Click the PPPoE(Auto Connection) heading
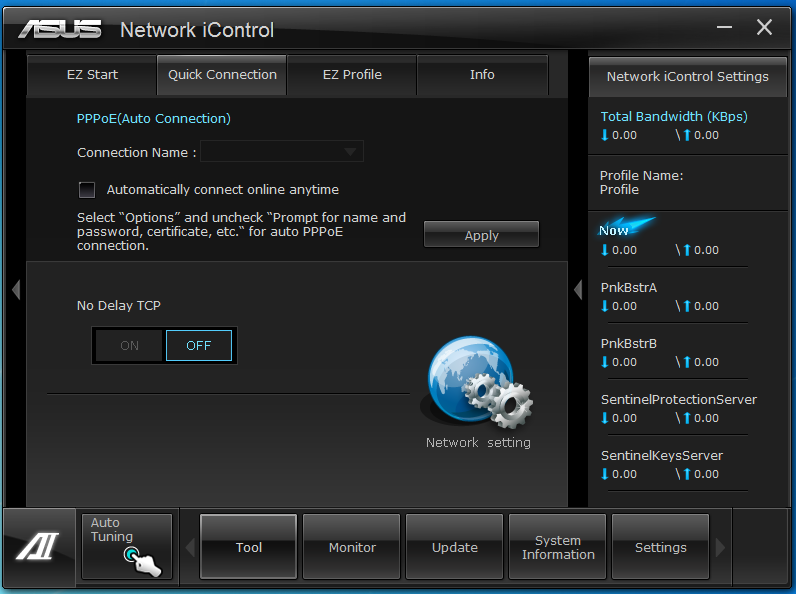The height and width of the screenshot is (594, 796). point(153,119)
